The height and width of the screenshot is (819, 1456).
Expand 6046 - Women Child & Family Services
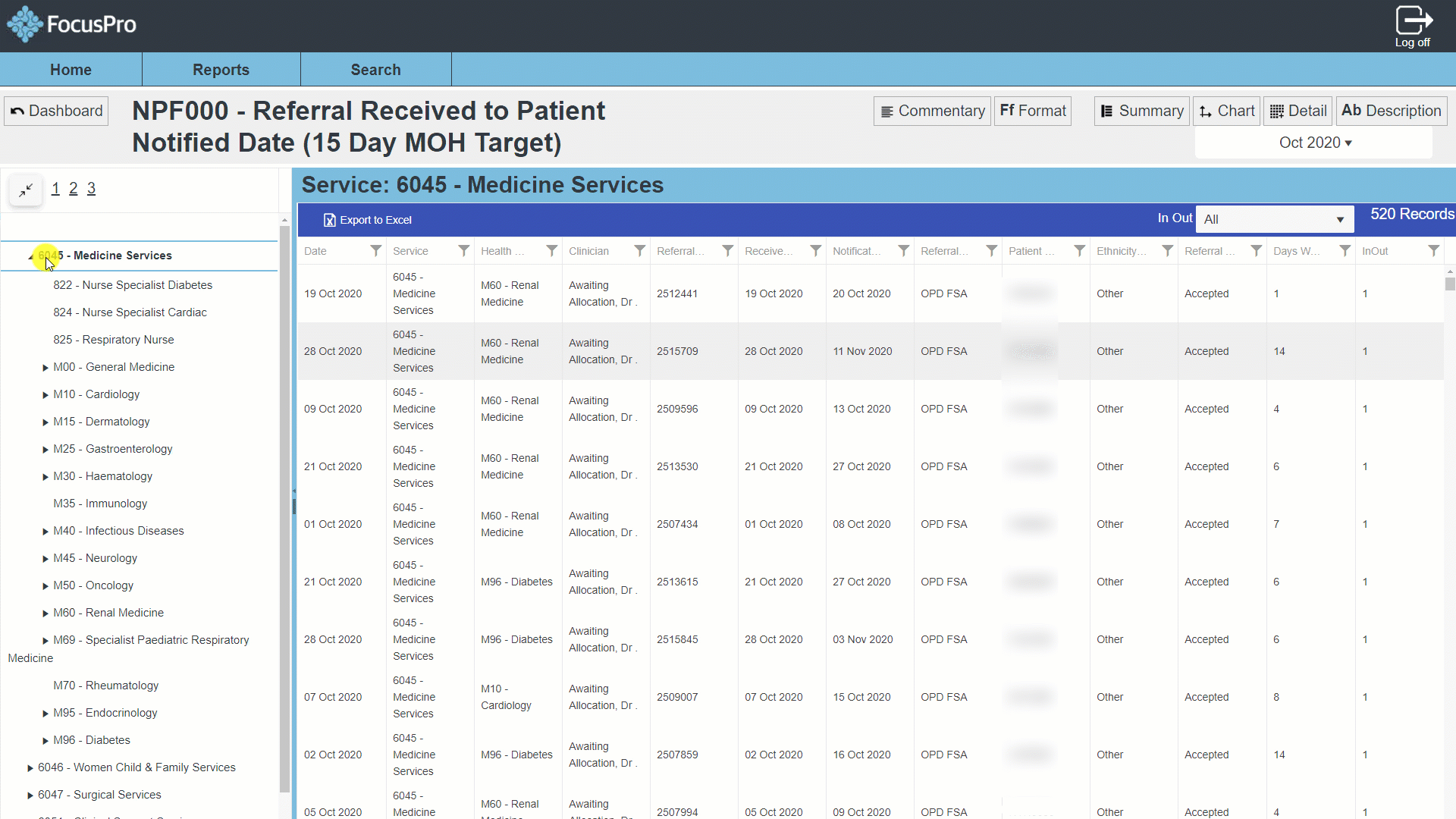(x=30, y=768)
